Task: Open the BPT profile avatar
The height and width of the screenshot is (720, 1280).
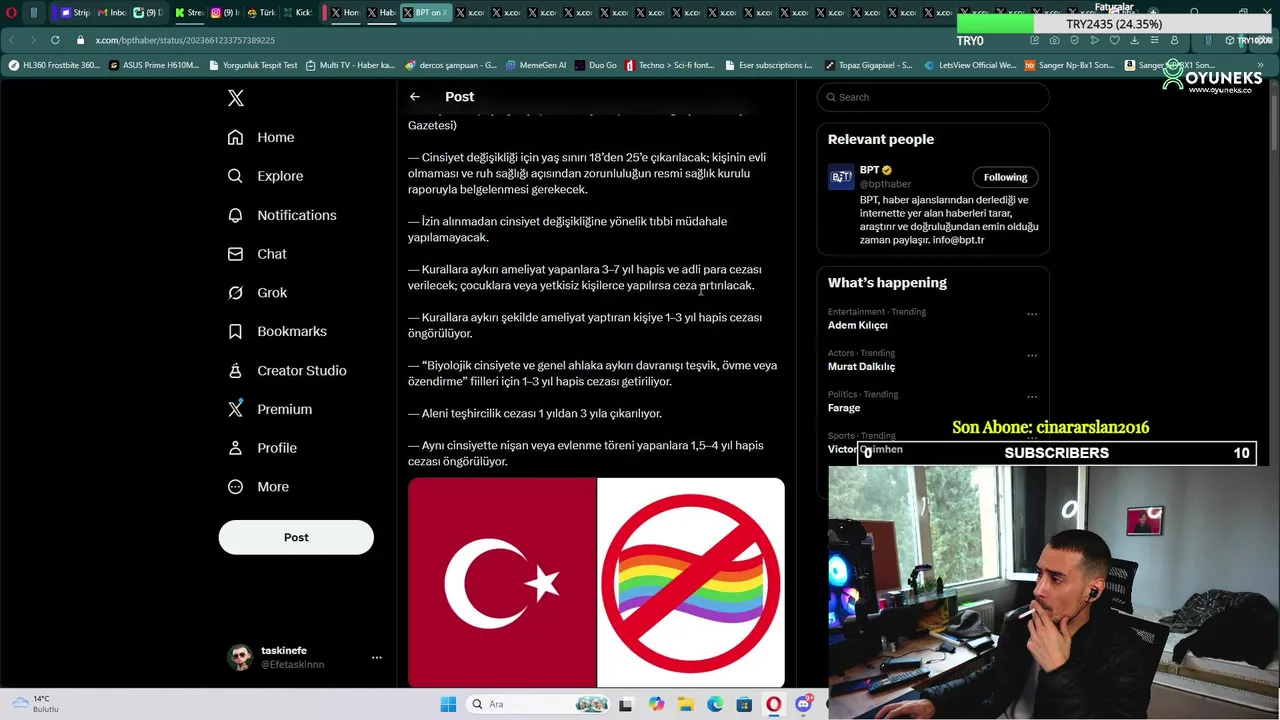Action: point(841,177)
